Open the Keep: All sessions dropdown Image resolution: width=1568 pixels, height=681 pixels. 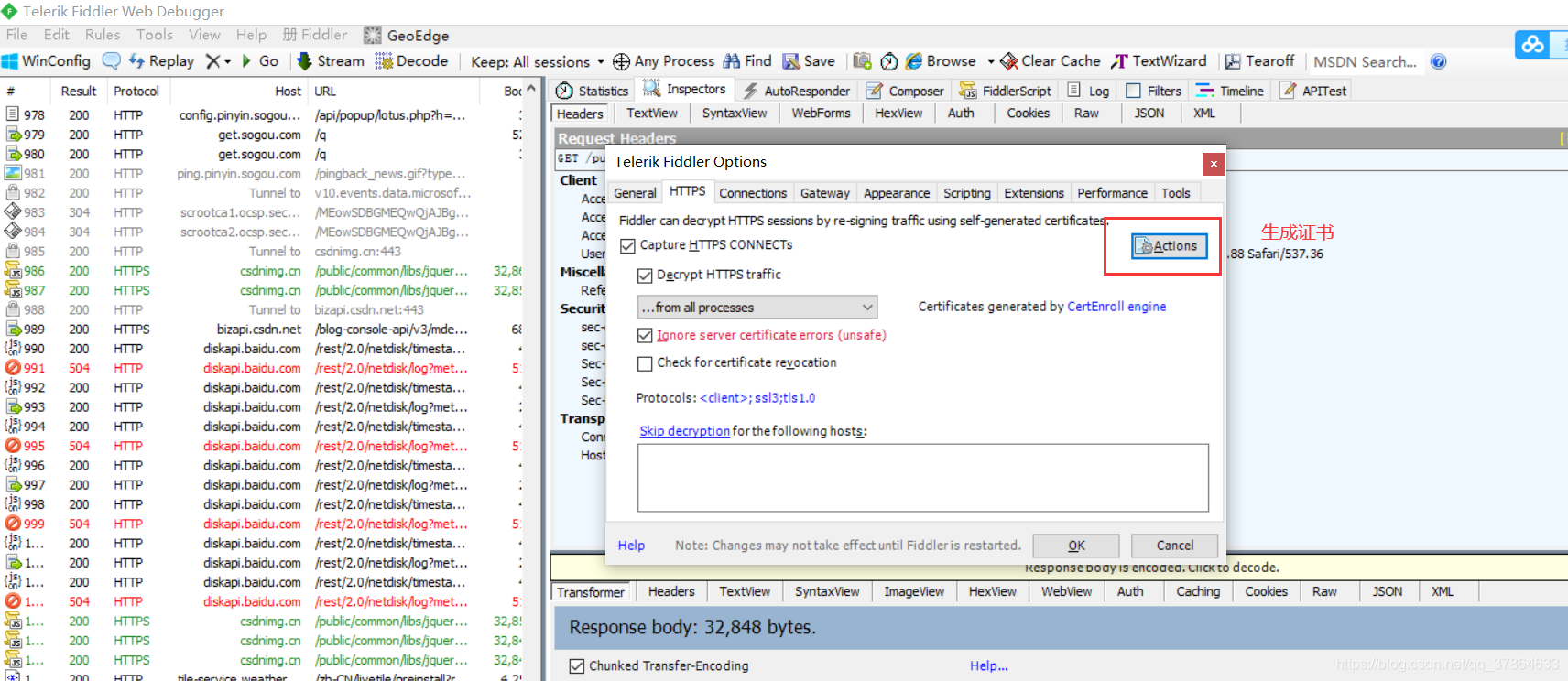coord(538,62)
